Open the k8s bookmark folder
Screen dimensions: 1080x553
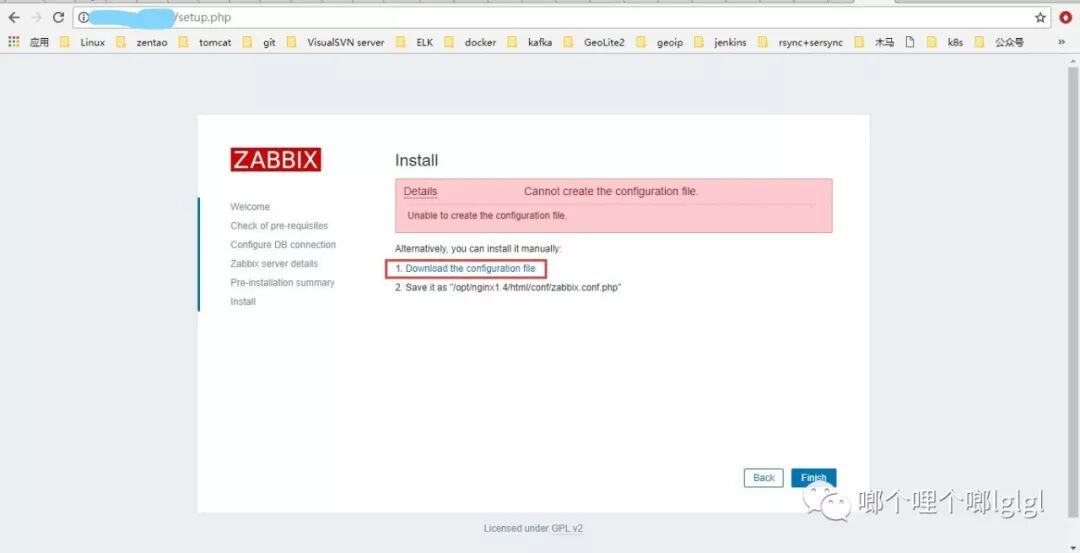click(945, 42)
